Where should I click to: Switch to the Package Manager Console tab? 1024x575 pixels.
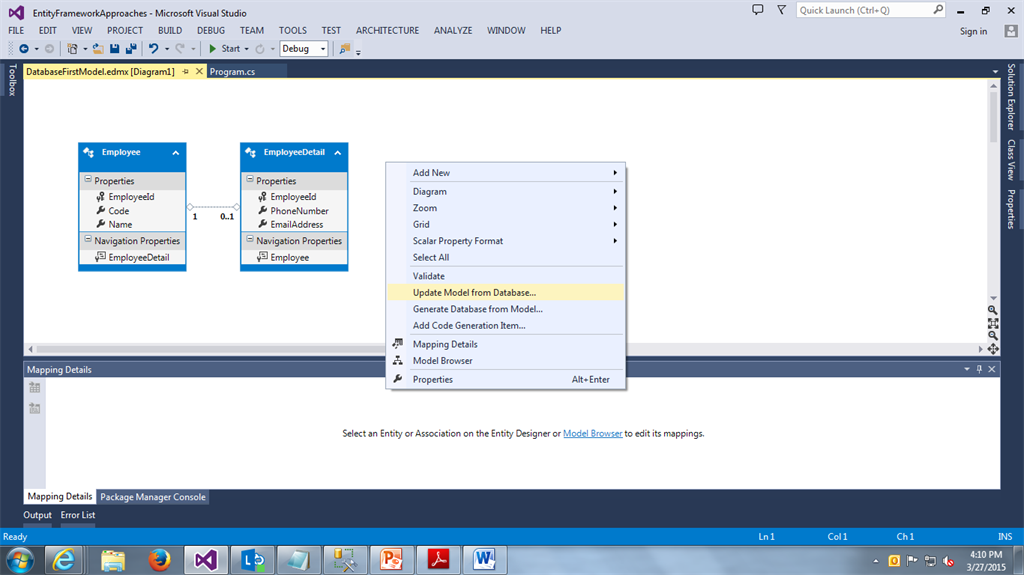153,497
